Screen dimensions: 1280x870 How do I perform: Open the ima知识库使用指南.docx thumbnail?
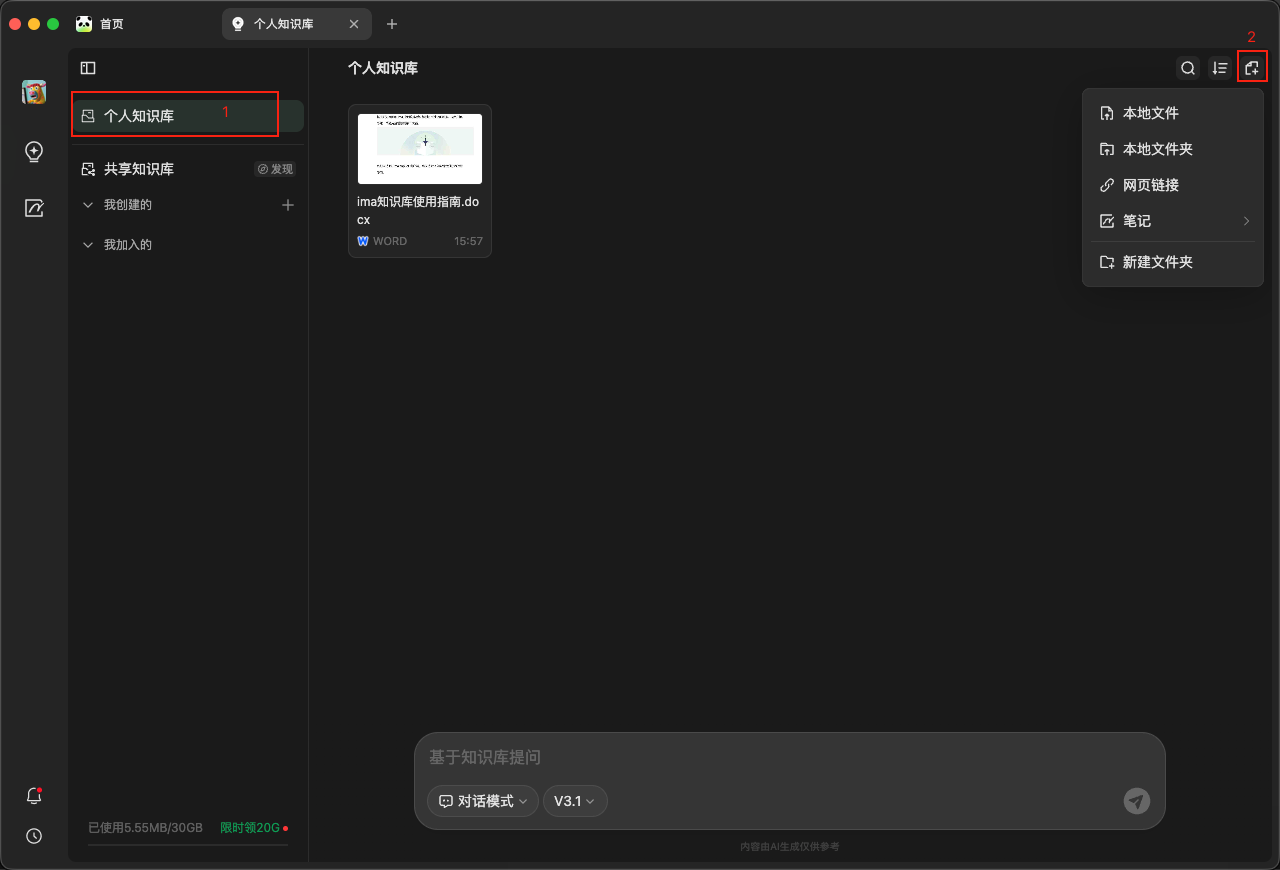[x=420, y=149]
